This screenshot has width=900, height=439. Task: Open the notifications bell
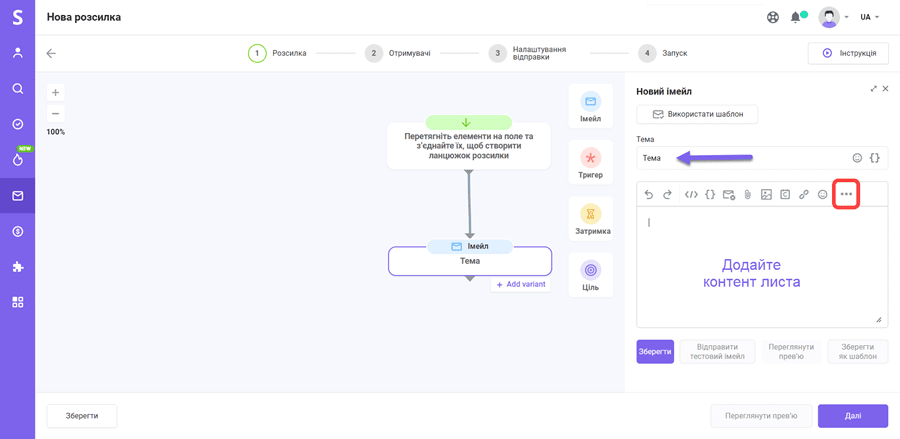coord(796,17)
